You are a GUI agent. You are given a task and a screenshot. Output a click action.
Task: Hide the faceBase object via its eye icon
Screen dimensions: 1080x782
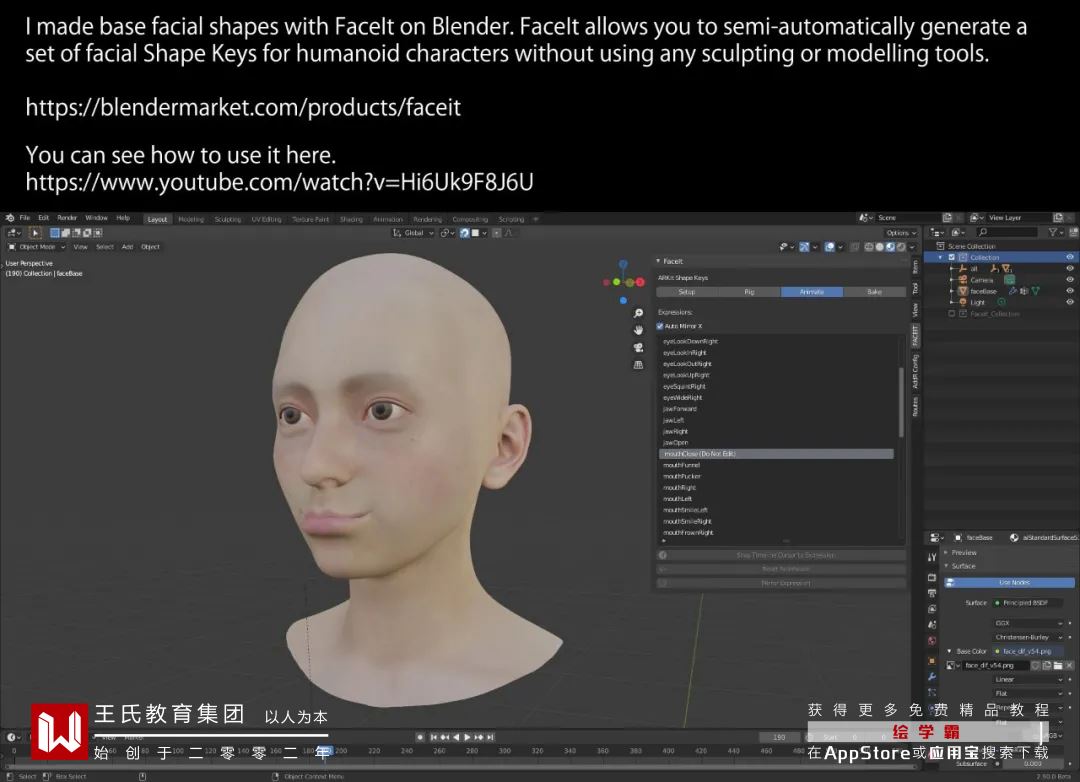coord(1070,291)
